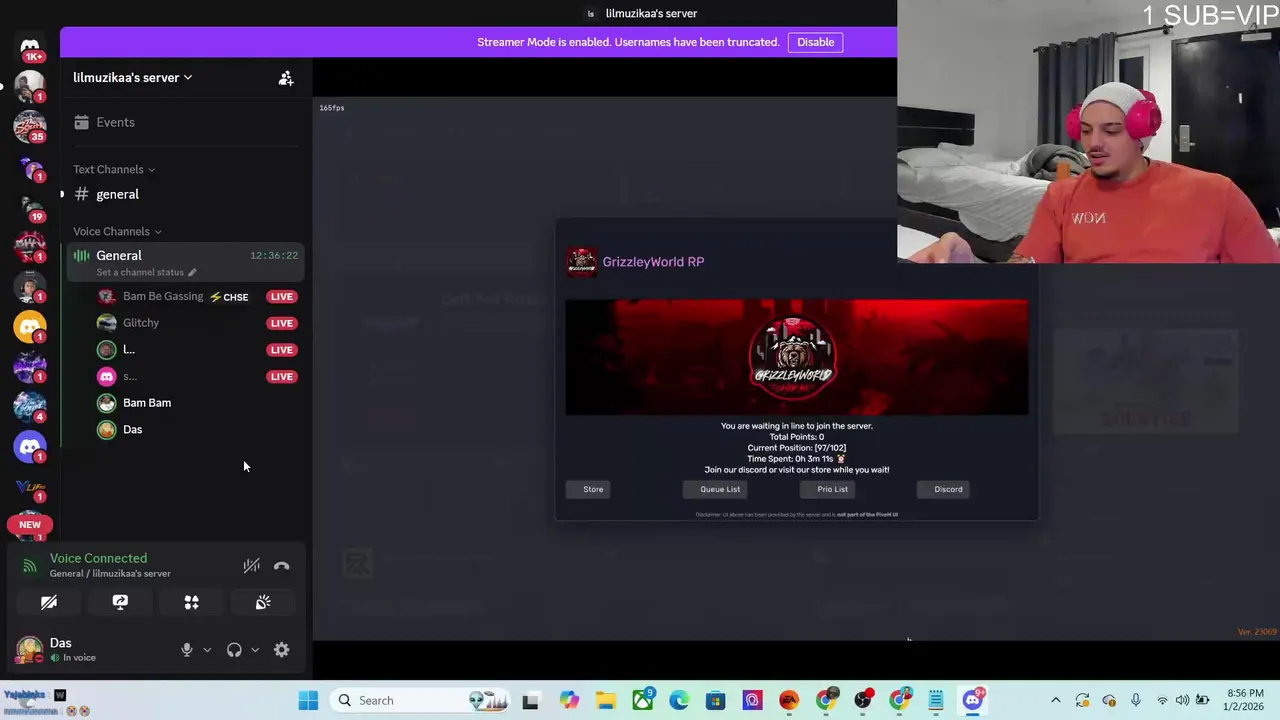Open server with 35 notifications badge
This screenshot has width=1280, height=720.
coord(30,126)
